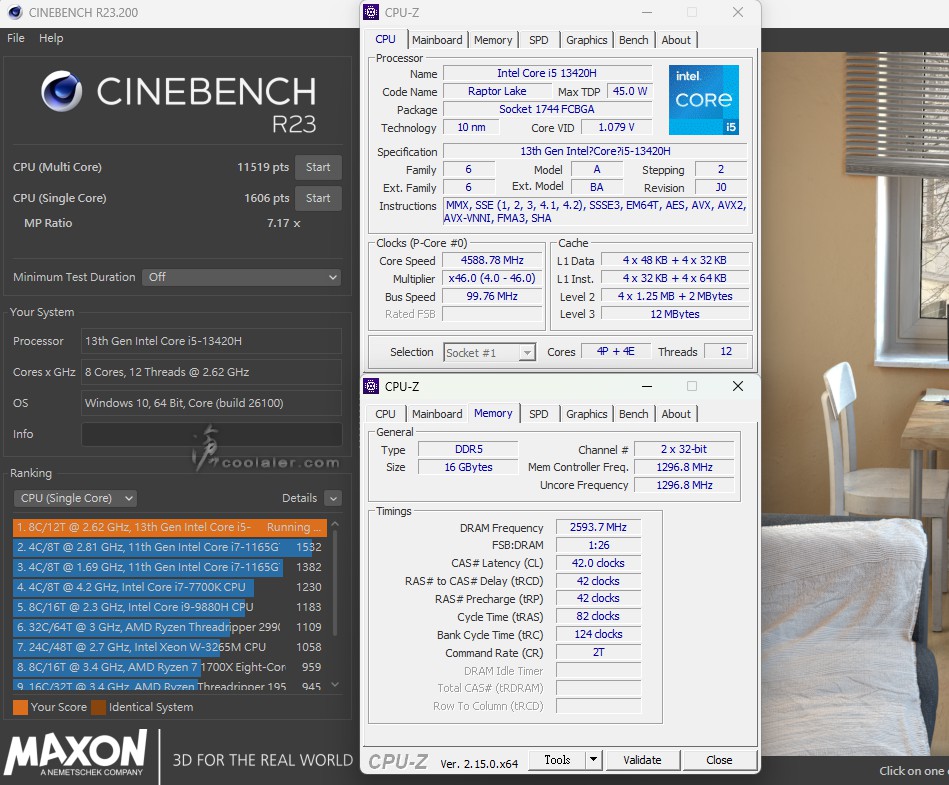Screen dimensions: 949x785
Task: Select ranking row 7 Intel Xeon W-3265M
Action: [169, 647]
